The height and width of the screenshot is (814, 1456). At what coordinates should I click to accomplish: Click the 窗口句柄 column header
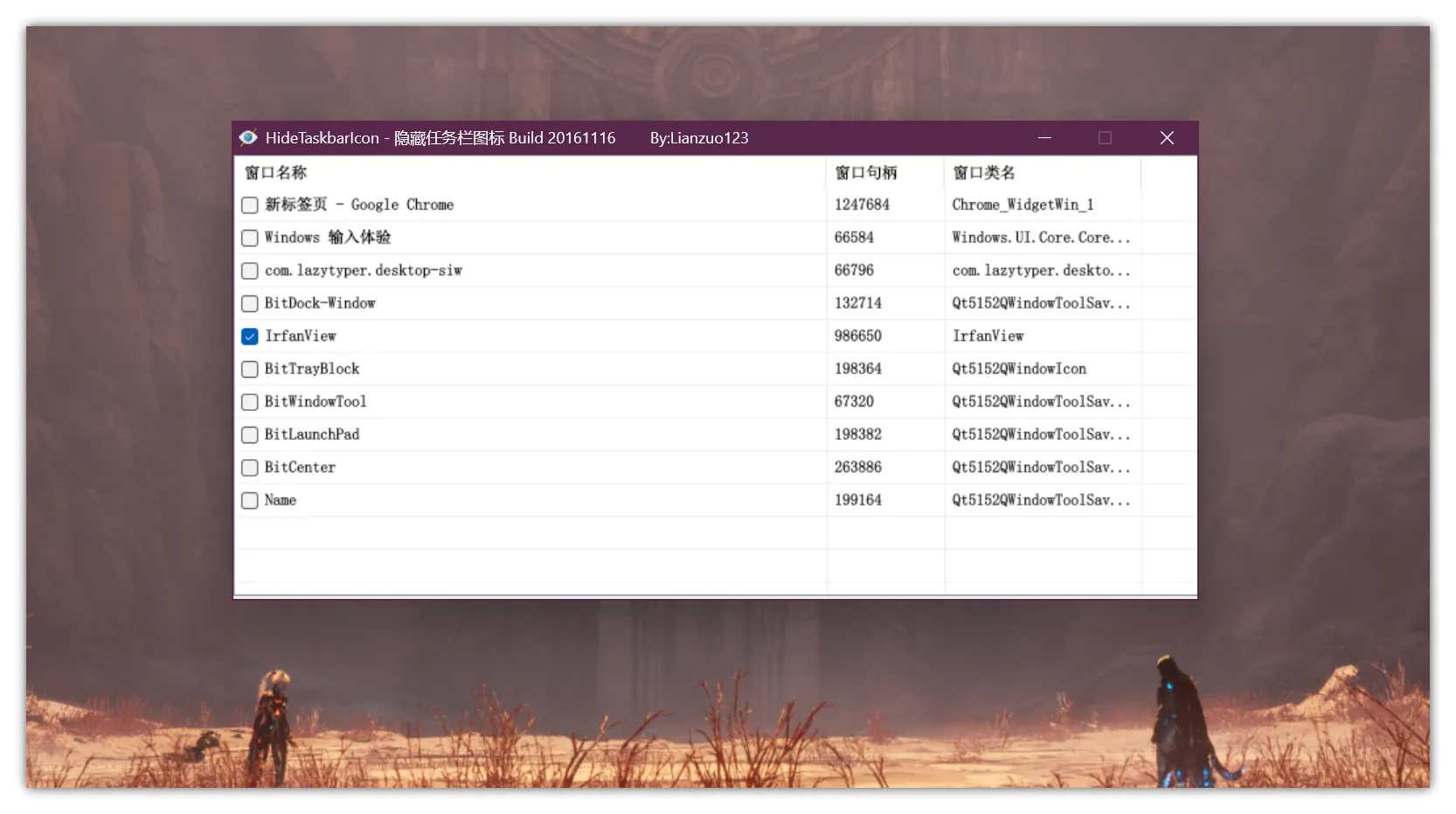pyautogui.click(x=866, y=172)
